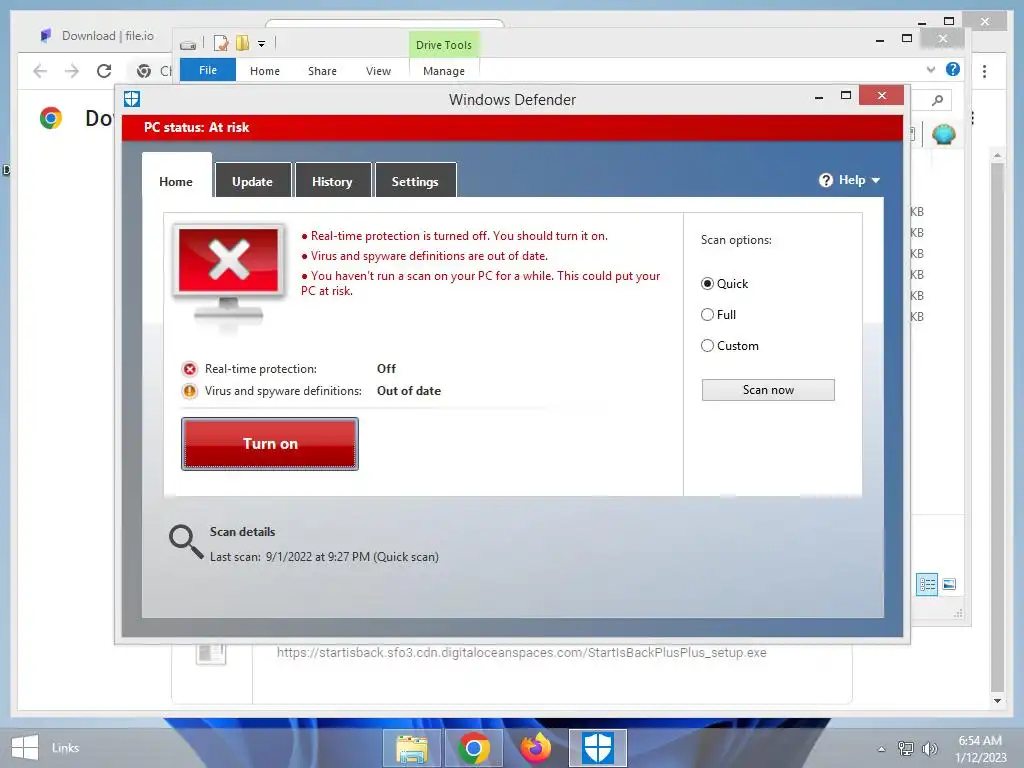Switch to the History tab
Image resolution: width=1024 pixels, height=768 pixels.
tap(332, 181)
